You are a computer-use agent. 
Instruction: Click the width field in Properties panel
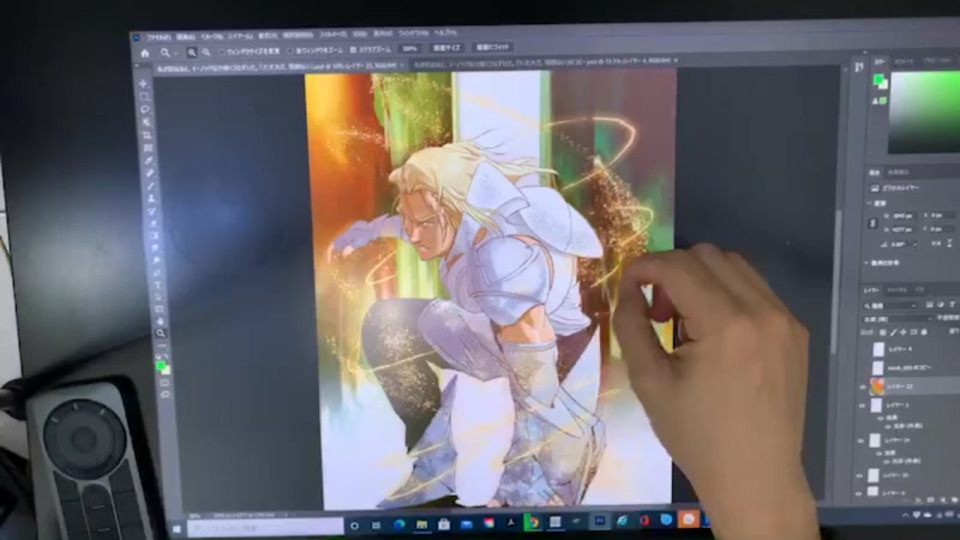point(902,216)
